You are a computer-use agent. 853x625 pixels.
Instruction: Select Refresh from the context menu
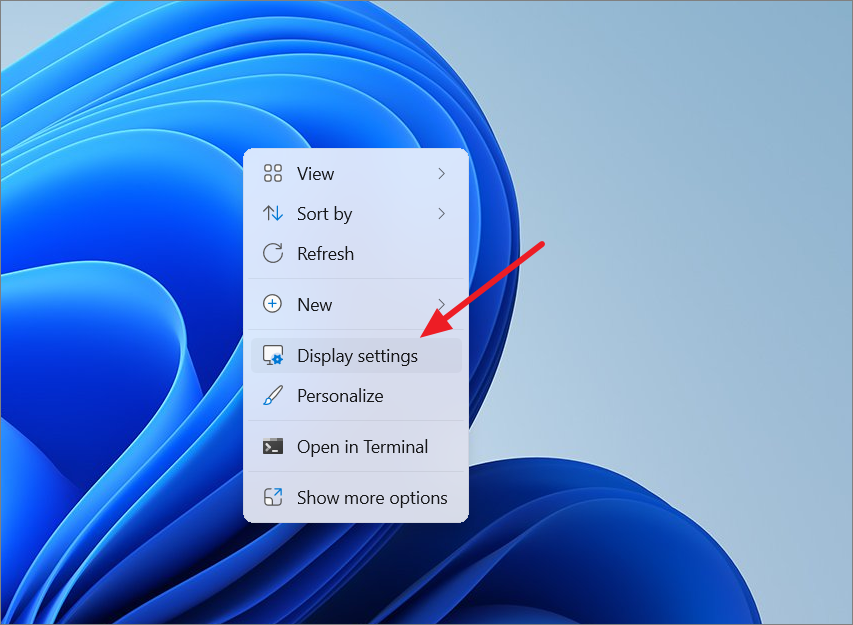click(x=356, y=253)
